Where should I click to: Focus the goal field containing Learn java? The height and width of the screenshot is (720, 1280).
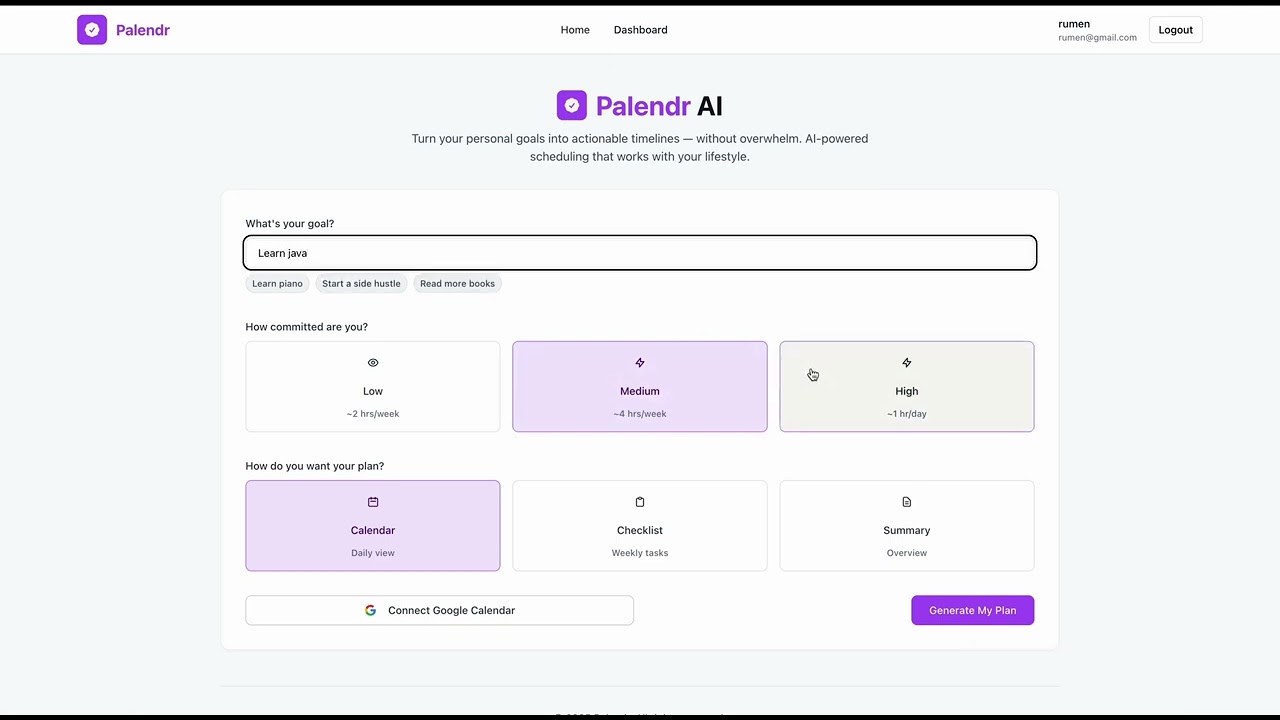(640, 253)
